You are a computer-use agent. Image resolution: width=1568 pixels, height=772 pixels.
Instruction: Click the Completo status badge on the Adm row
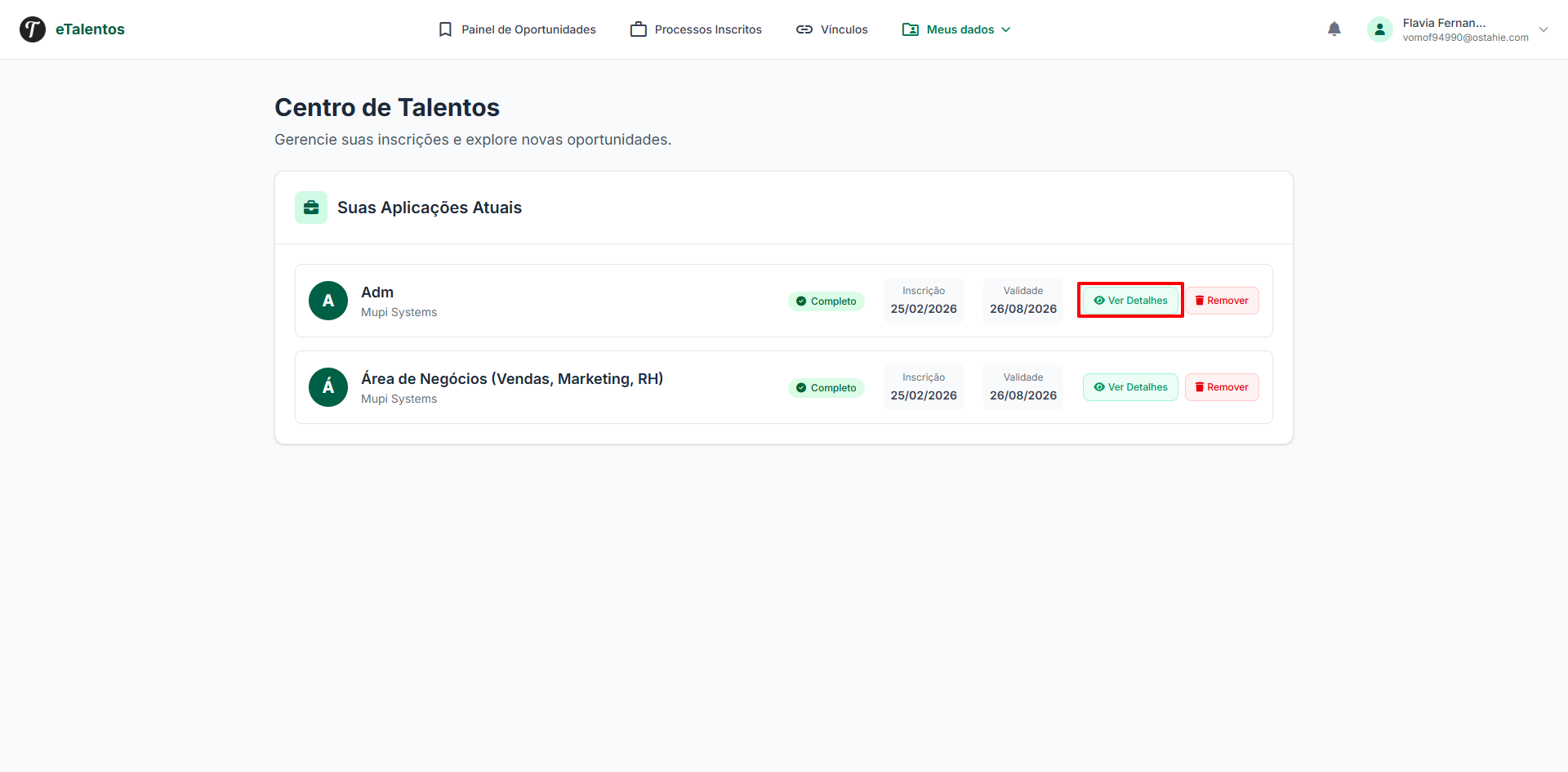click(826, 301)
